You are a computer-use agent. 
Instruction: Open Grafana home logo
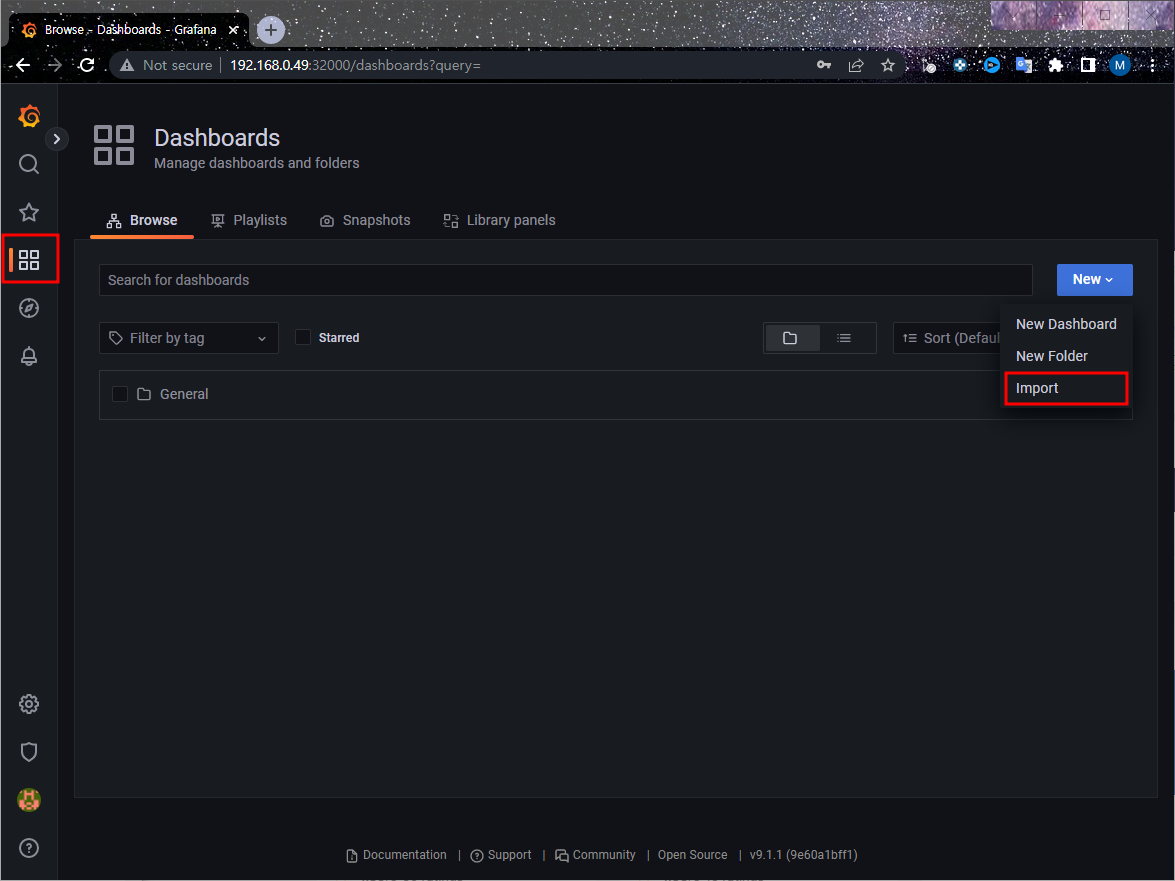(29, 116)
